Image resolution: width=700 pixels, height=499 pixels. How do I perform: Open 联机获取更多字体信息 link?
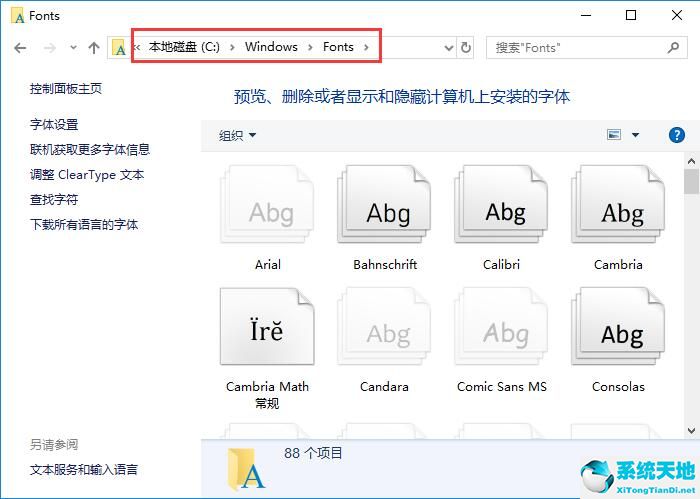(x=90, y=150)
